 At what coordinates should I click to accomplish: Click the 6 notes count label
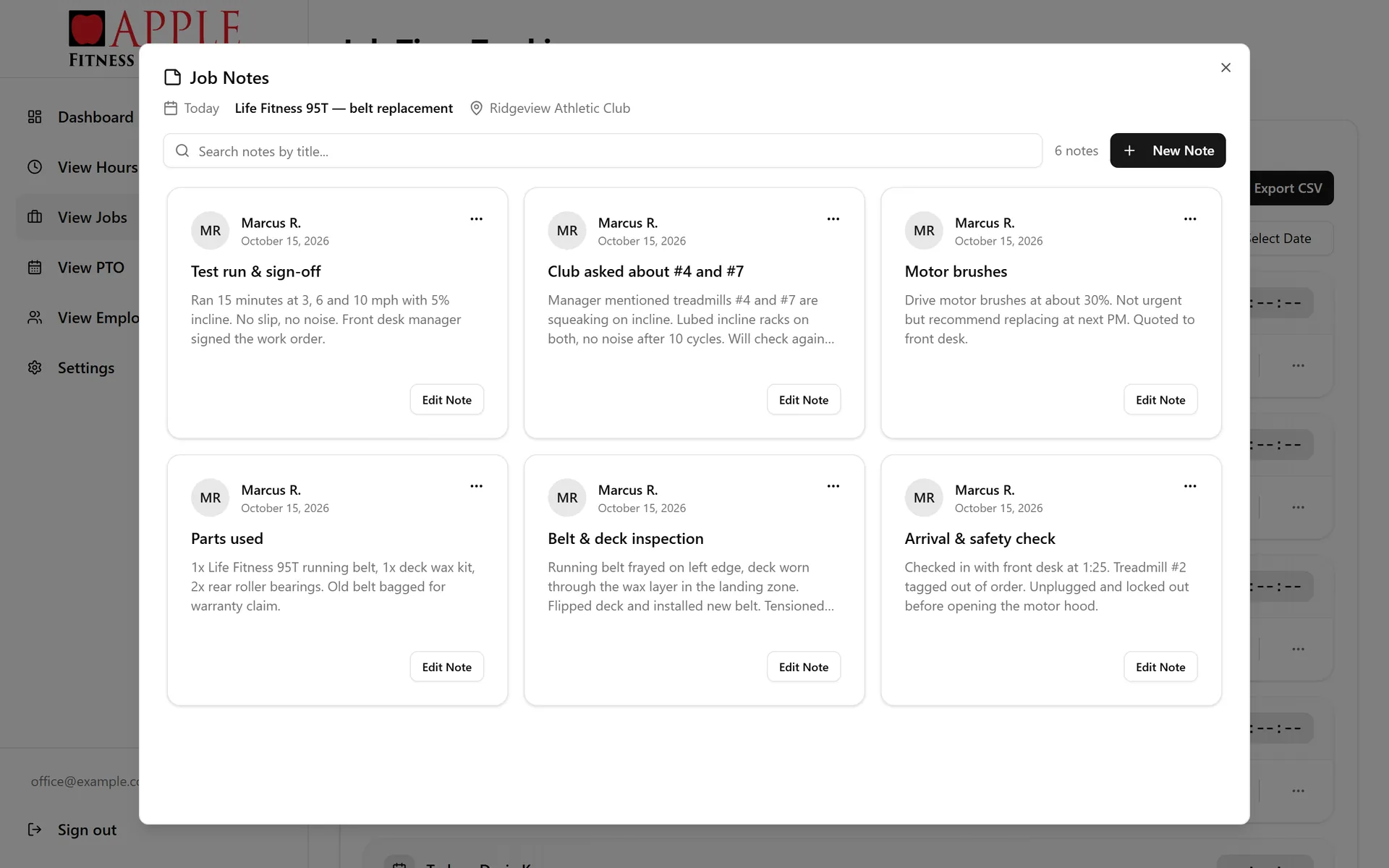(1076, 150)
